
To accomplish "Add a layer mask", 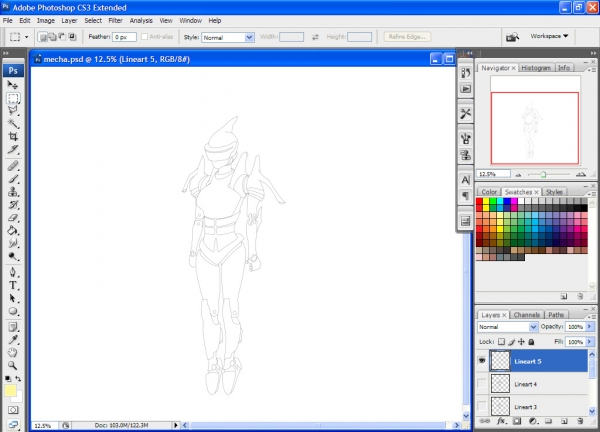I will coord(517,421).
